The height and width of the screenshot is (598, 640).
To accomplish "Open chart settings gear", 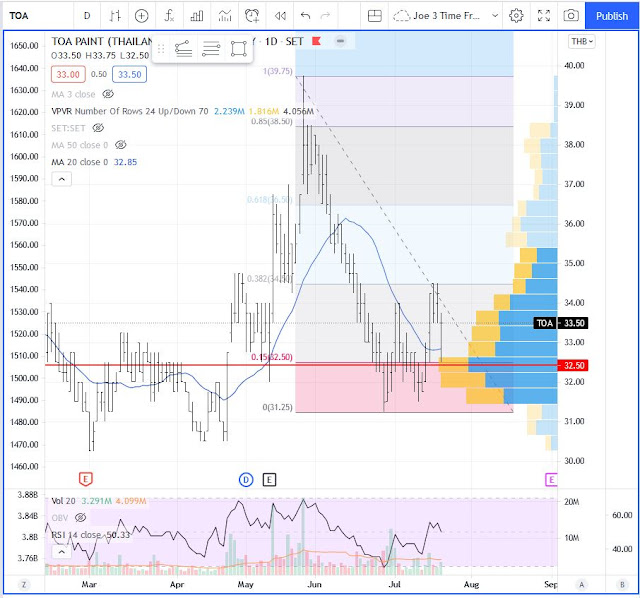I will click(x=516, y=16).
